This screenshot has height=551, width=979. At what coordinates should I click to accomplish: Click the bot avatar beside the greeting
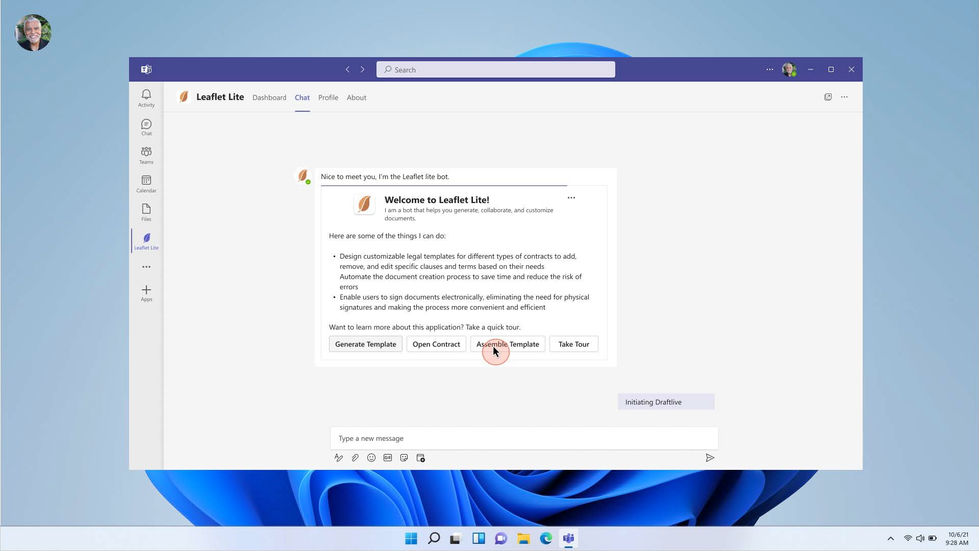(303, 176)
